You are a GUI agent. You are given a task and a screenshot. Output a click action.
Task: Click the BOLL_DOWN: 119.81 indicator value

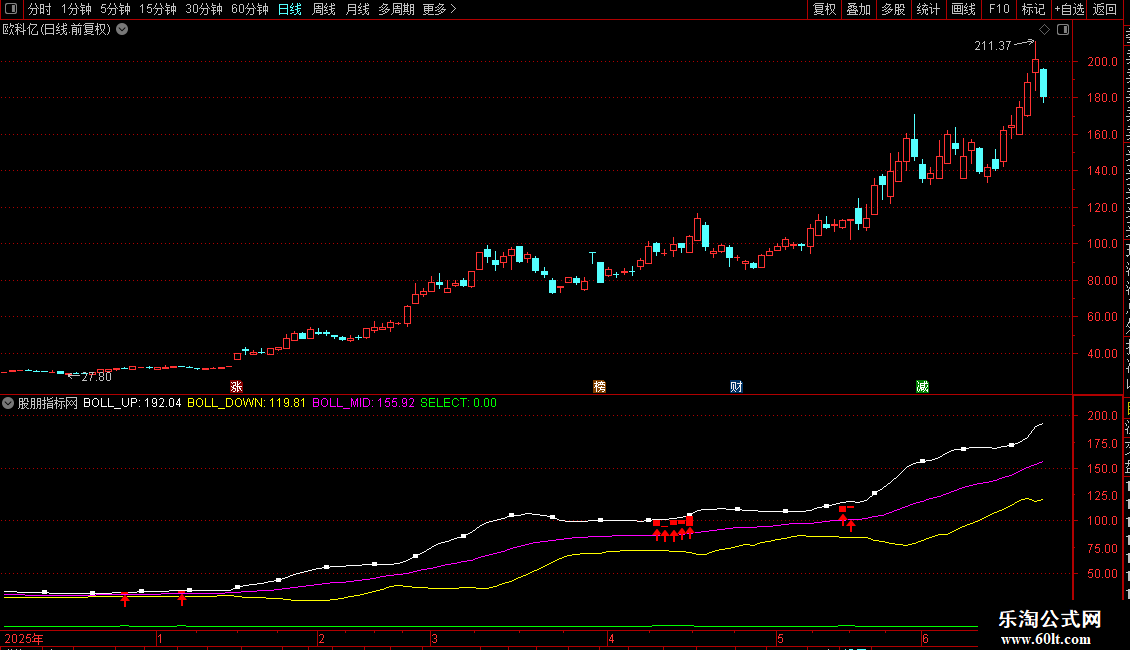(x=246, y=403)
